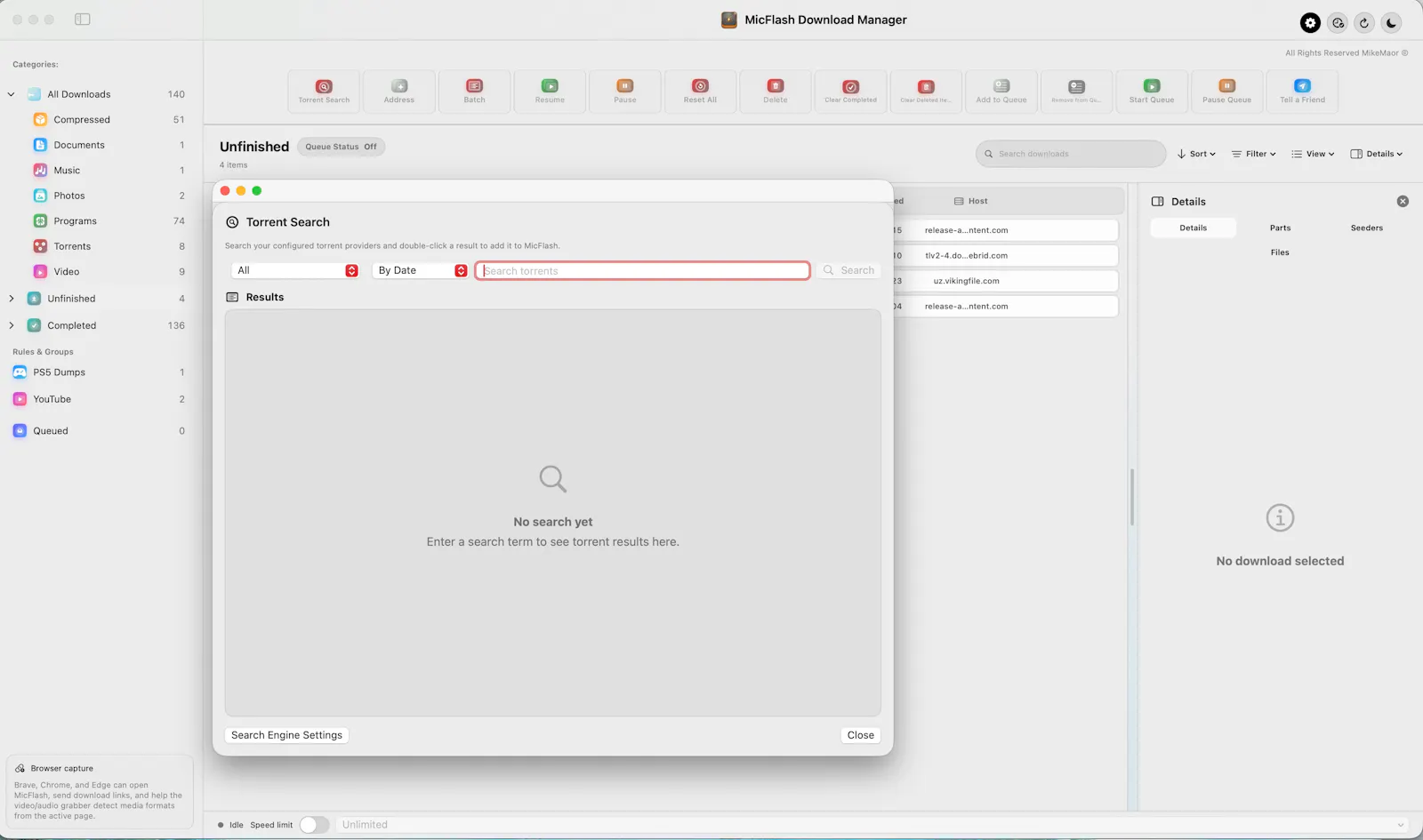Open the All providers dropdown

[x=295, y=270]
